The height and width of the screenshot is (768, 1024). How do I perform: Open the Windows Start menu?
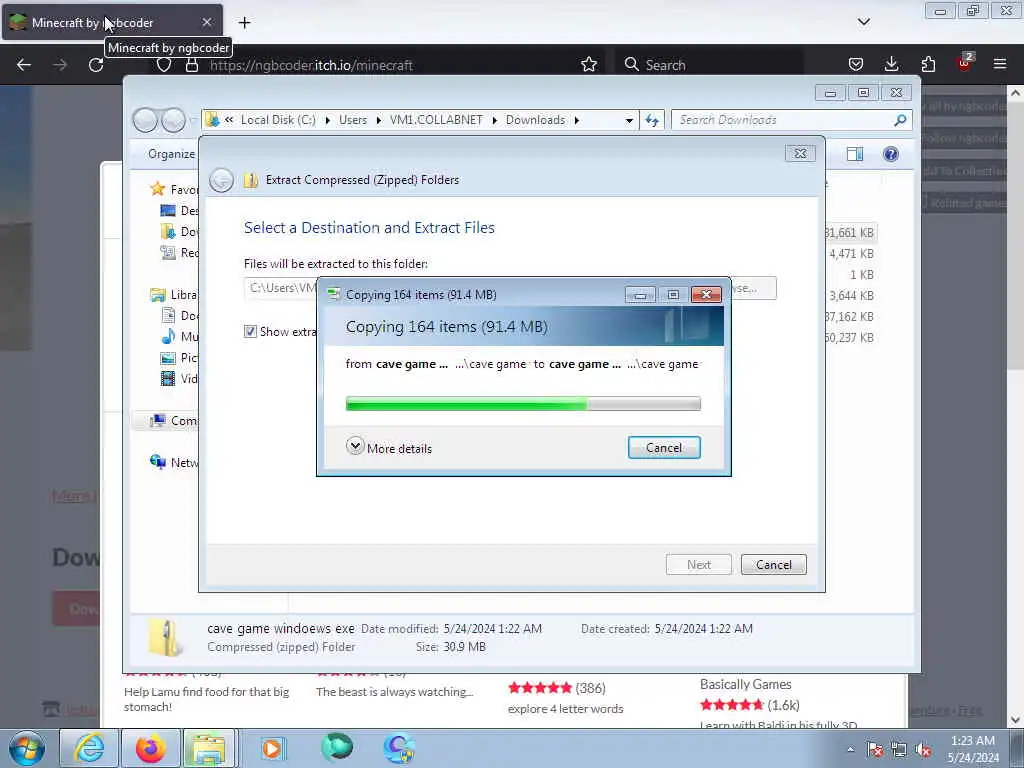27,748
